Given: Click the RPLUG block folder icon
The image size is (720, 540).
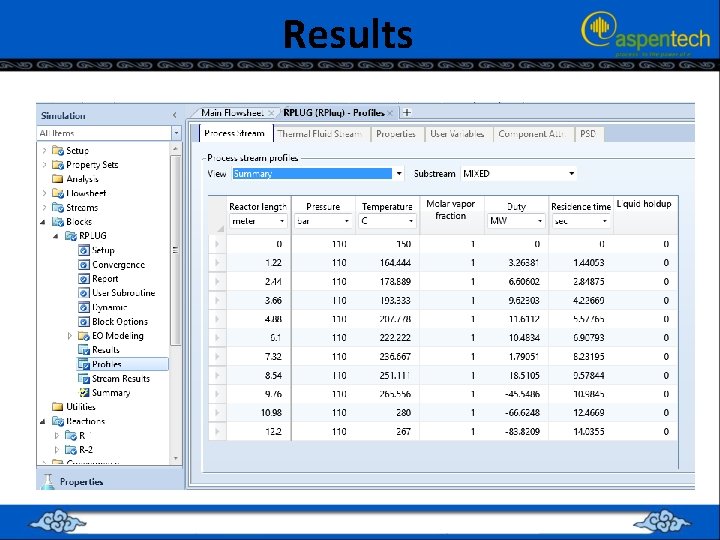Looking at the screenshot, I should (x=71, y=236).
